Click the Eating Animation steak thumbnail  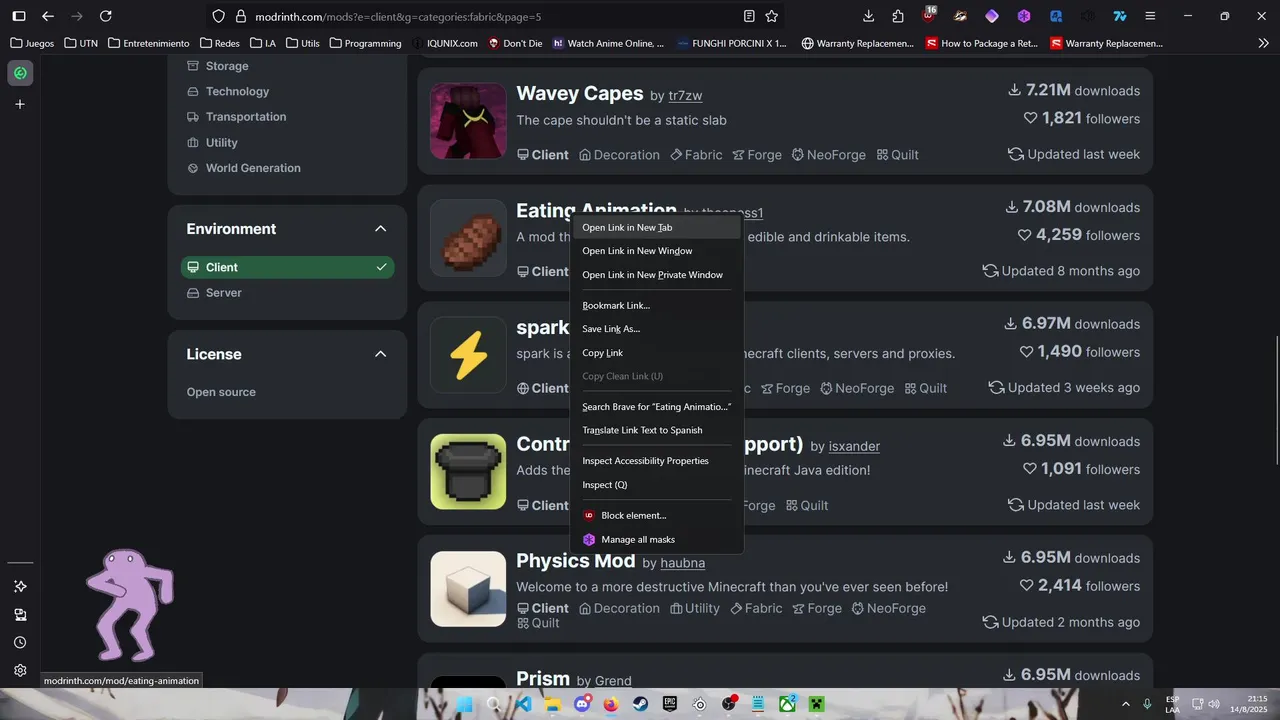tap(468, 238)
